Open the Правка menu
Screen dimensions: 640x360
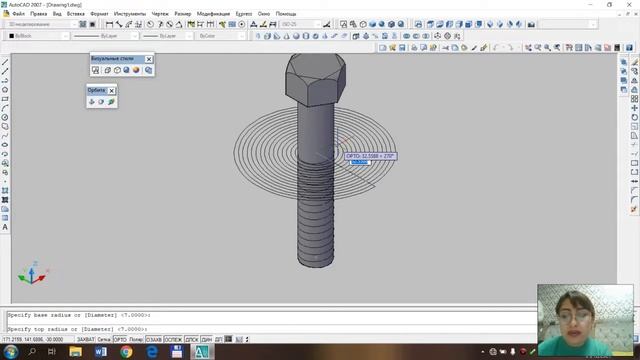[38, 14]
